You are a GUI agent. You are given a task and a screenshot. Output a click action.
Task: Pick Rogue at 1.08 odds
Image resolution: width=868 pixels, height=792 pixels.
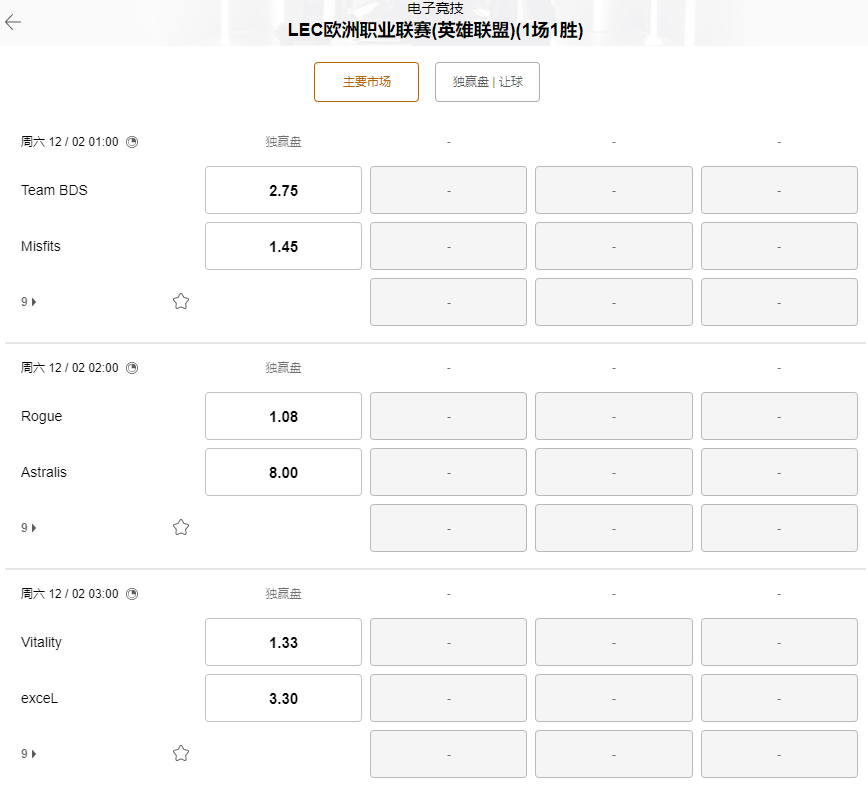pyautogui.click(x=283, y=416)
